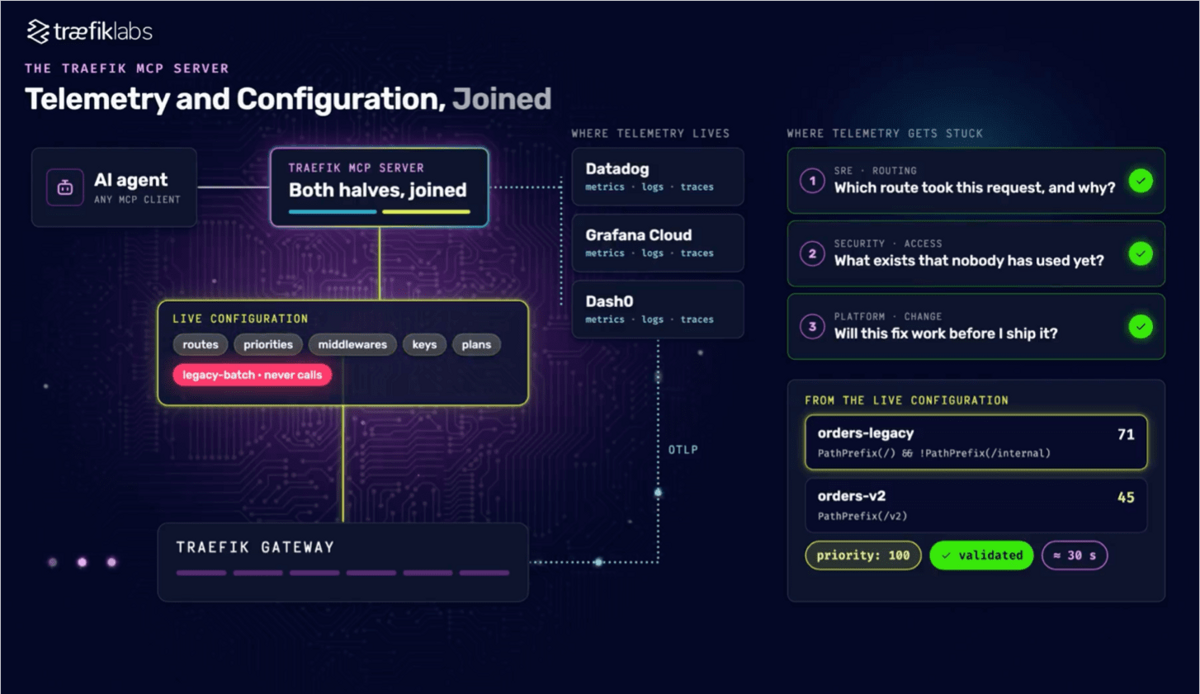The height and width of the screenshot is (694, 1200).
Task: Select the 'middlewares' chip
Action: coord(352,345)
